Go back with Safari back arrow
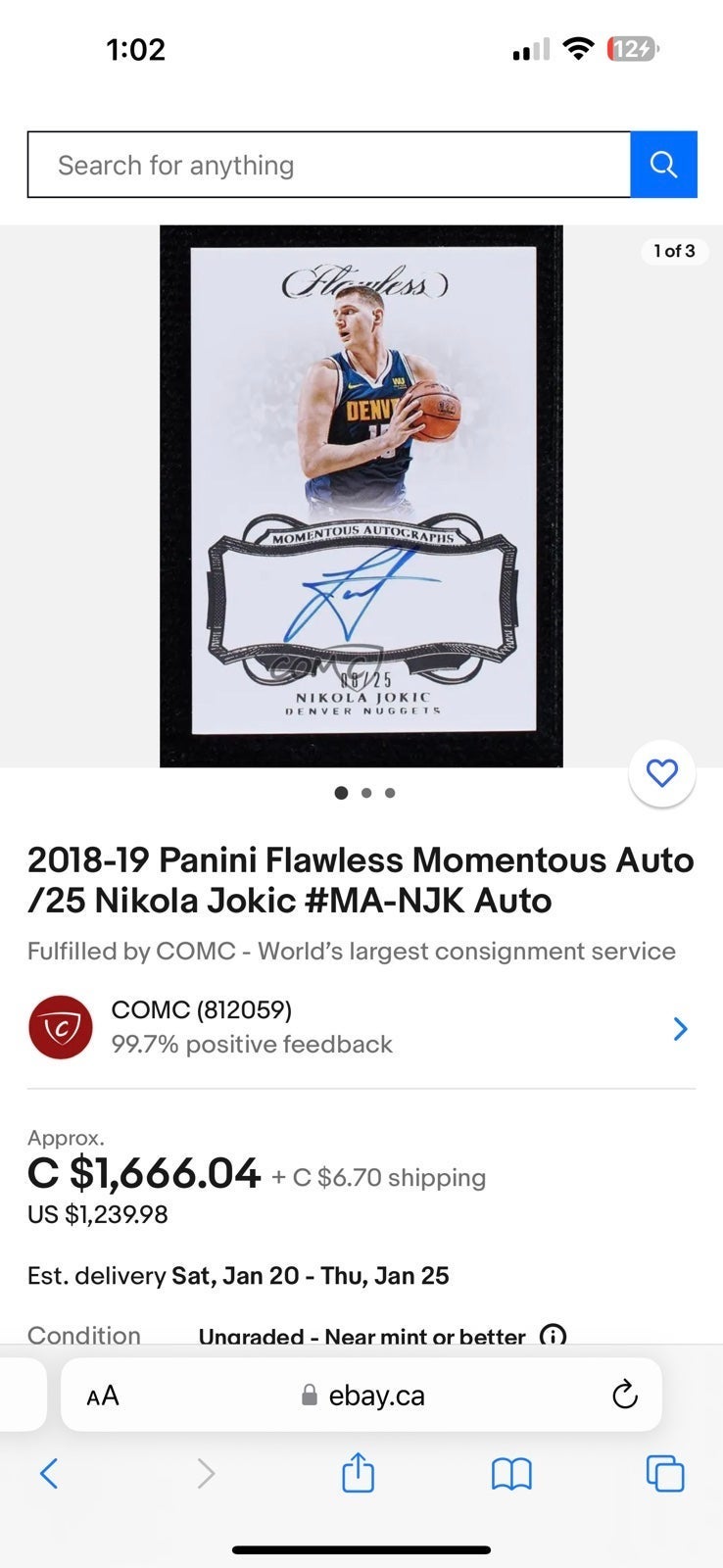 (49, 1473)
